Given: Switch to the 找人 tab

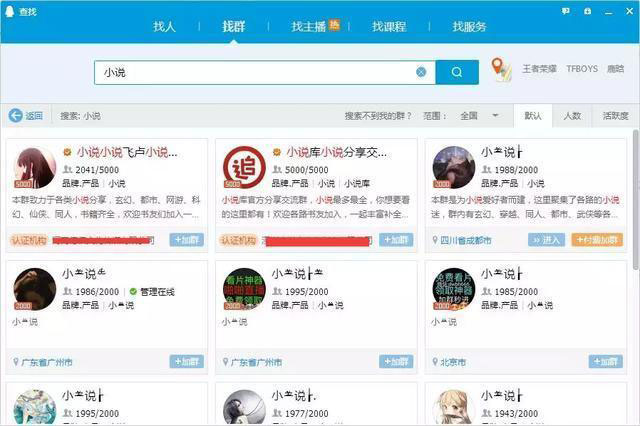Looking at the screenshot, I should 164,27.
